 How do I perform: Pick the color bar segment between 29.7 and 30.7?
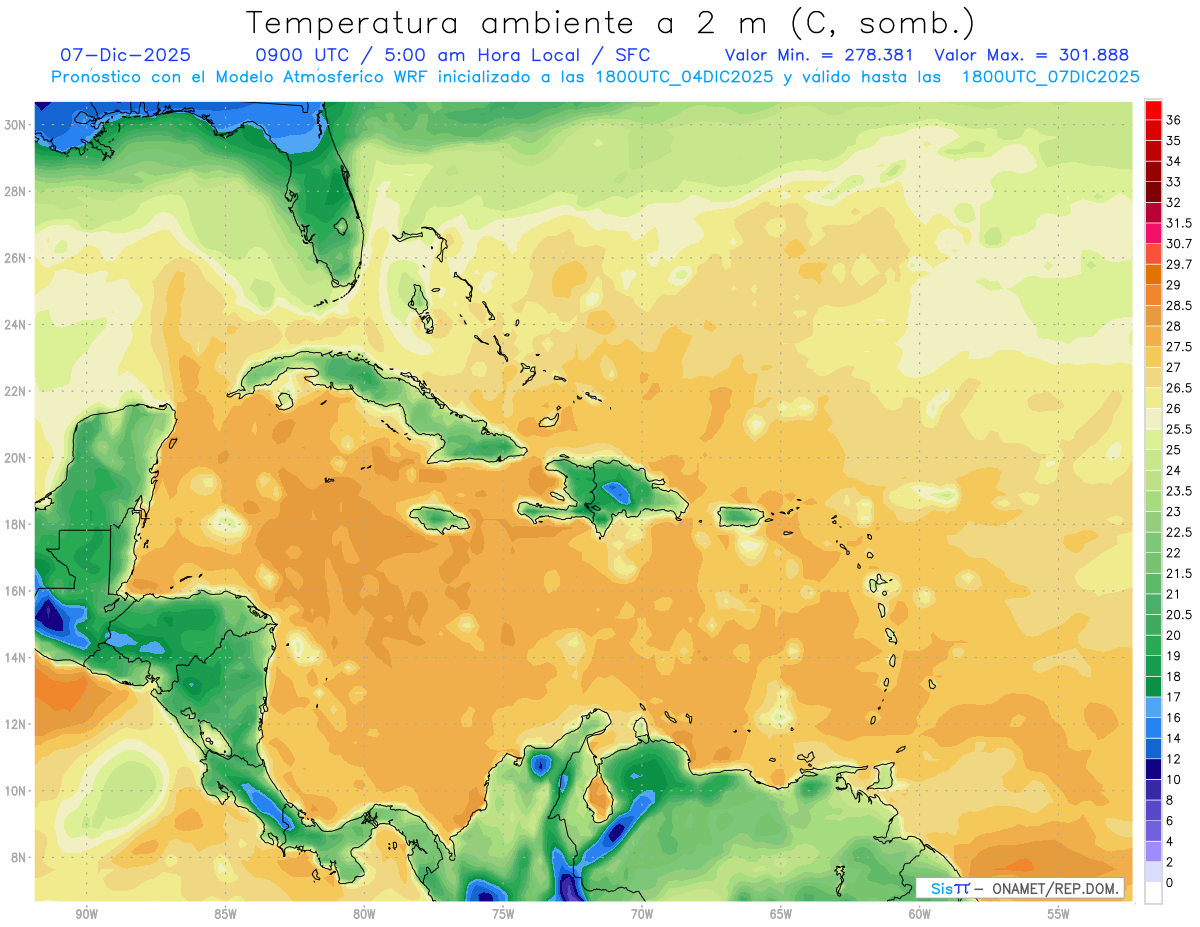point(1153,254)
